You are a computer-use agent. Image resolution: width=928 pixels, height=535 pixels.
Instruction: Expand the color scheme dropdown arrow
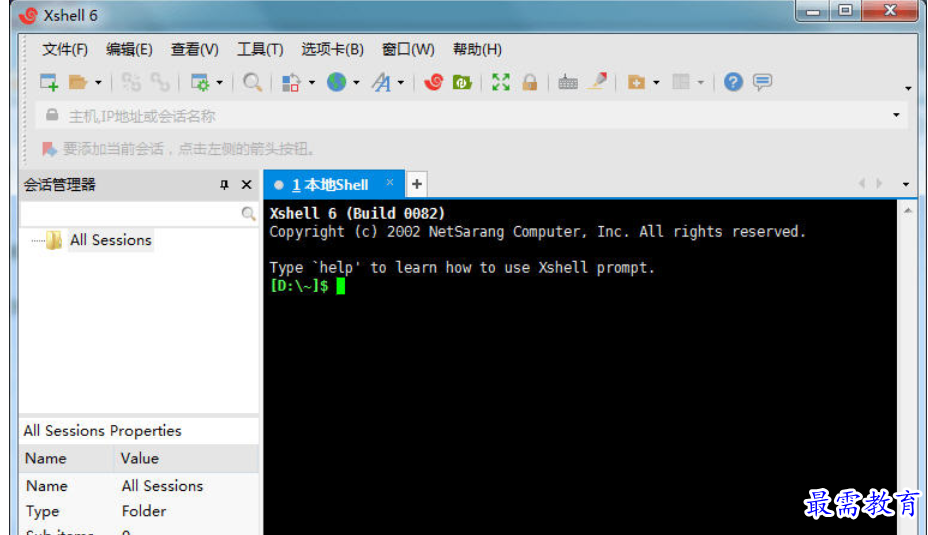[x=312, y=83]
